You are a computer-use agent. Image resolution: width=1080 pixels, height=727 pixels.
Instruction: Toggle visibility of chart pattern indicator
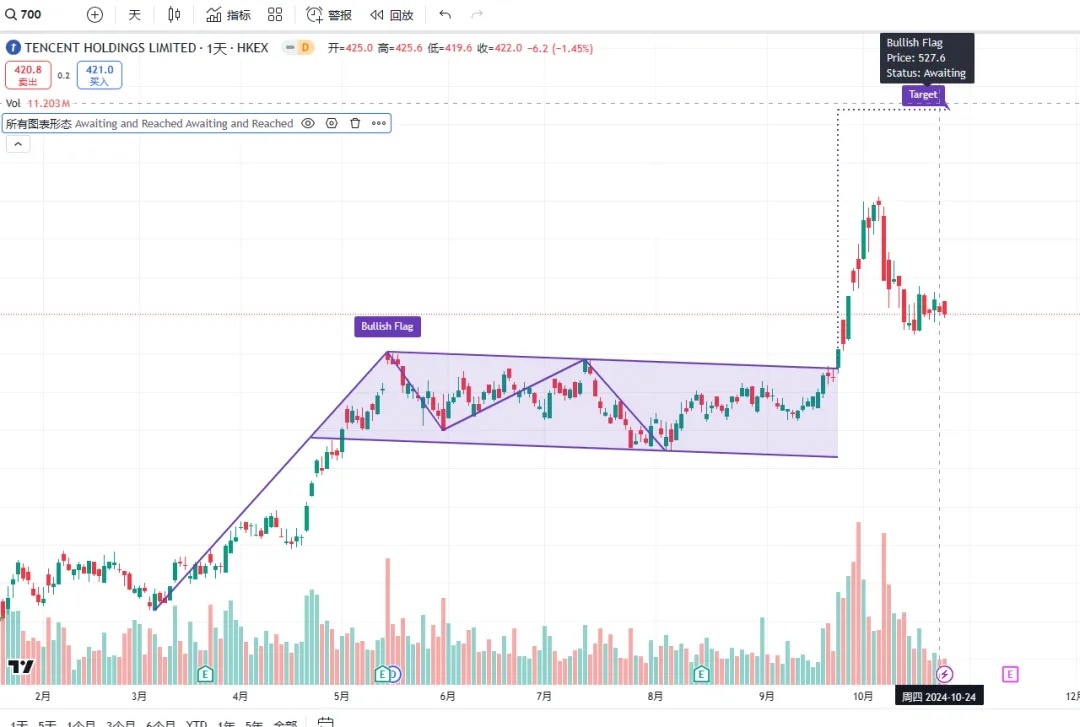[308, 124]
